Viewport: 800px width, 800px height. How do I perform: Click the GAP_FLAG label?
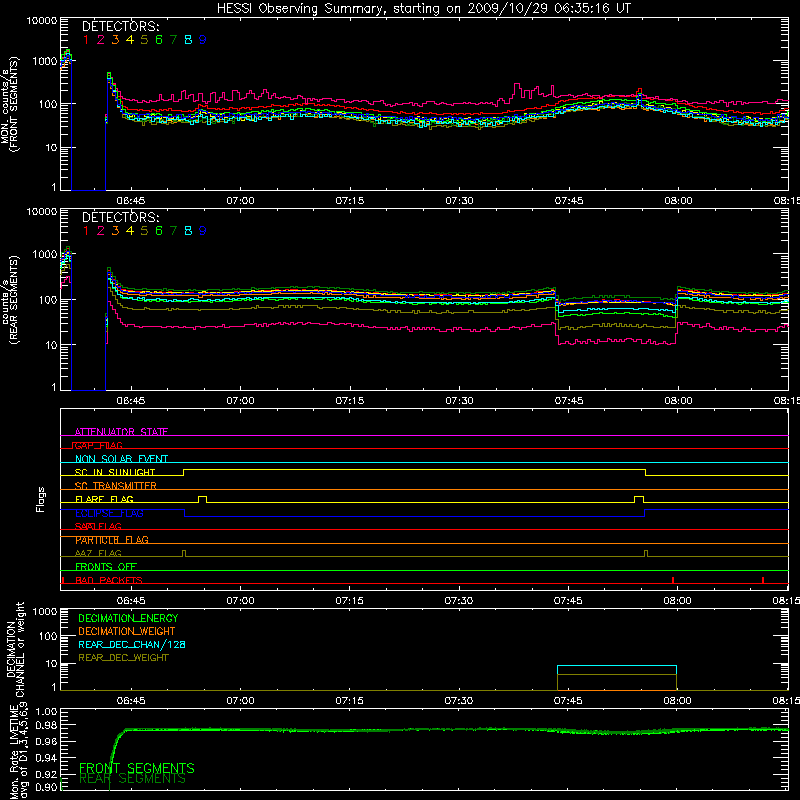98,445
